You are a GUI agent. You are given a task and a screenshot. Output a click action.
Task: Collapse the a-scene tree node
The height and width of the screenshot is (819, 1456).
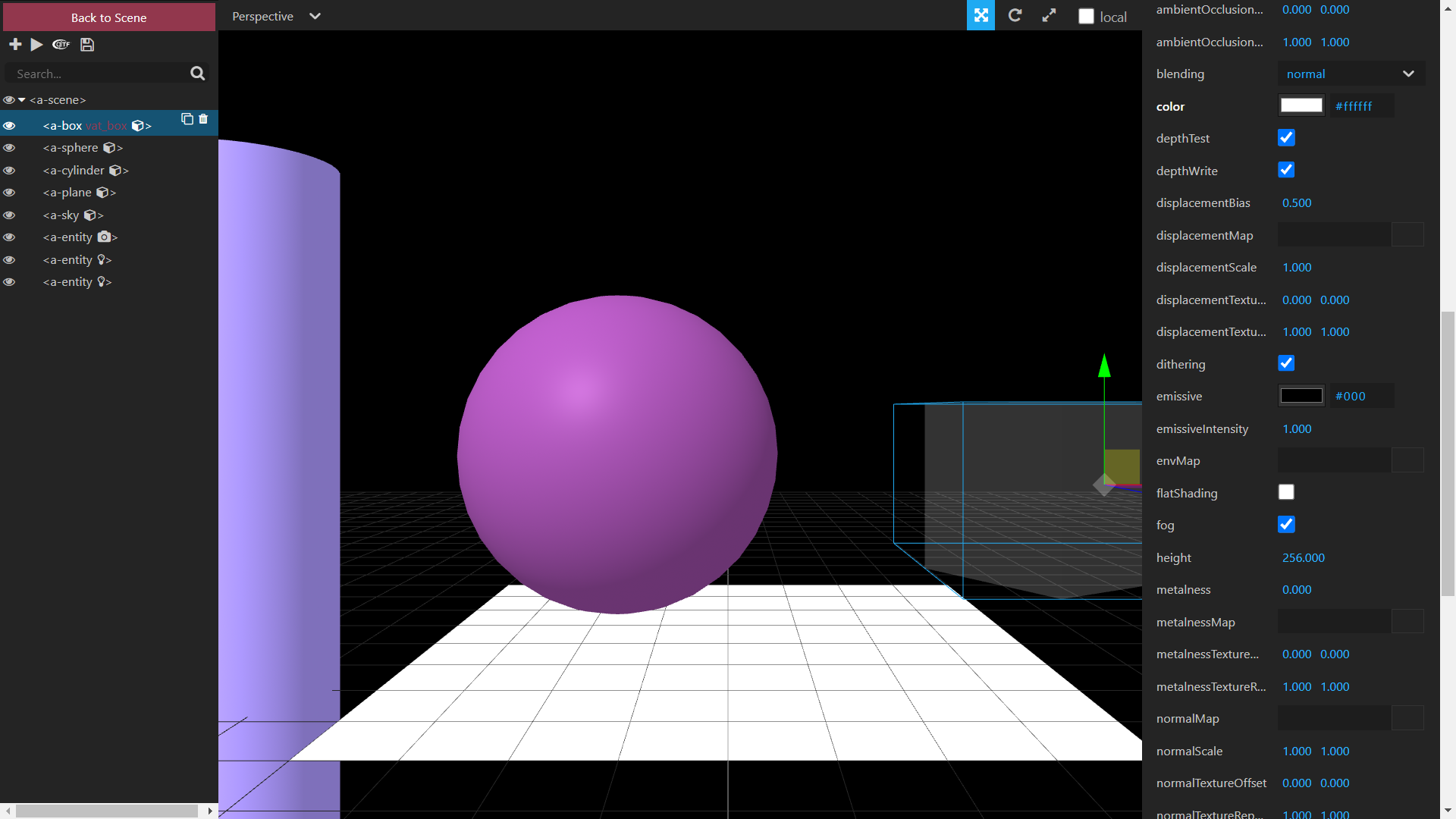pos(22,100)
